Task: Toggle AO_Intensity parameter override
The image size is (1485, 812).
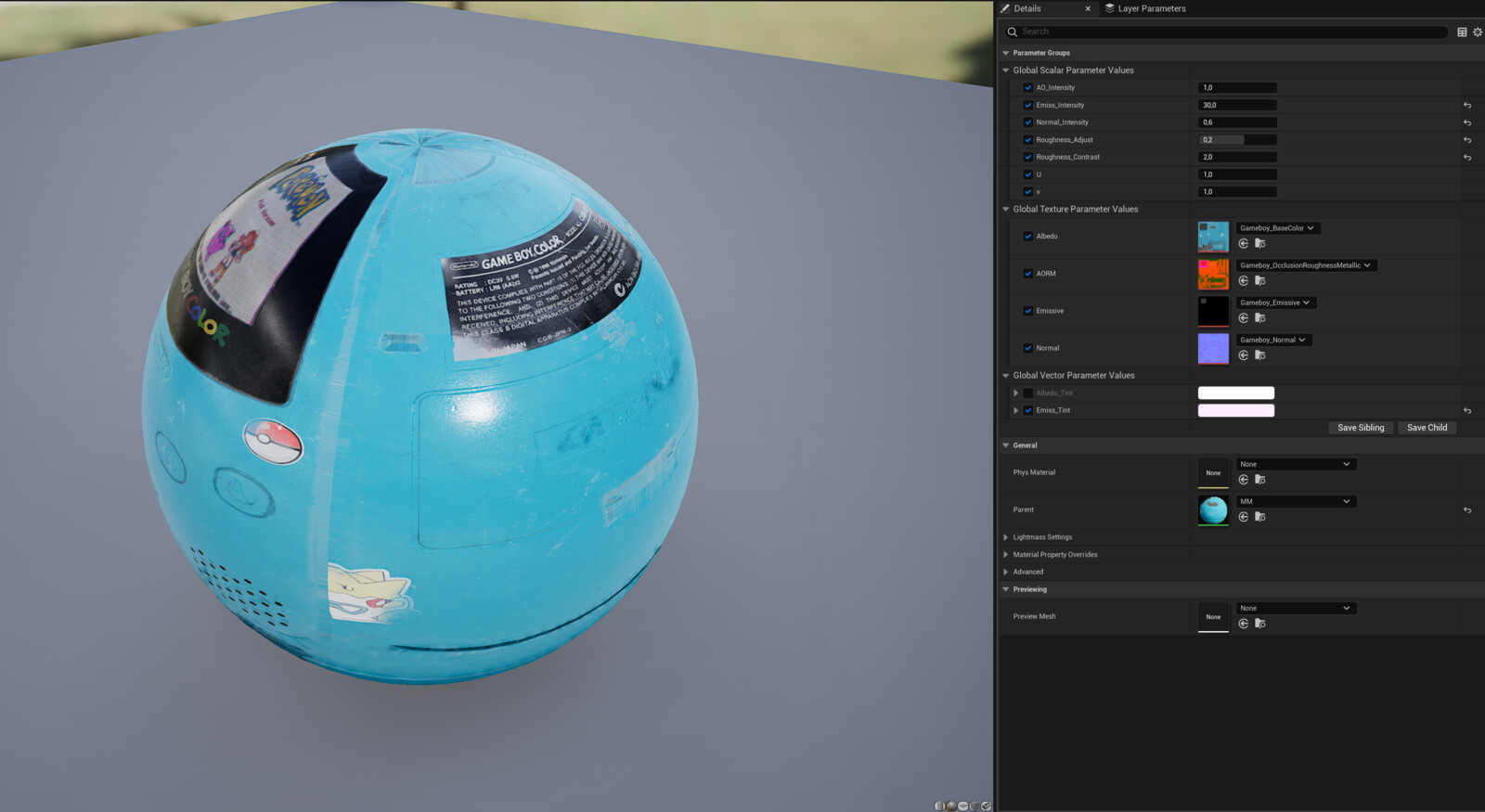Action: point(1027,87)
